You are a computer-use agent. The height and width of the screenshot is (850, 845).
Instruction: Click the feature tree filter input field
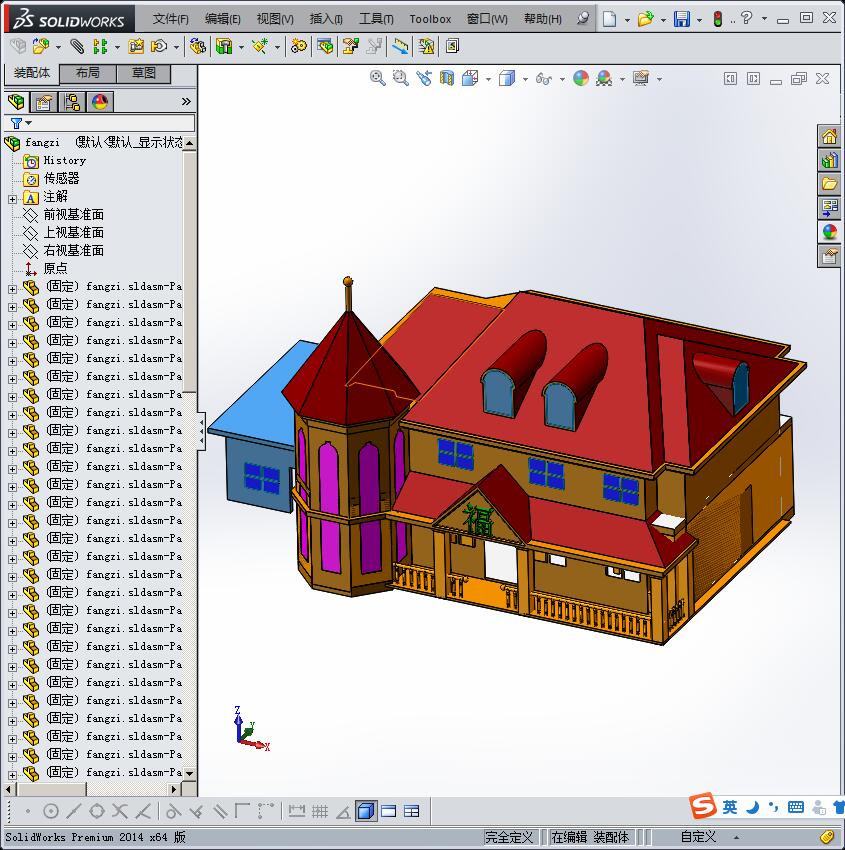[99, 123]
